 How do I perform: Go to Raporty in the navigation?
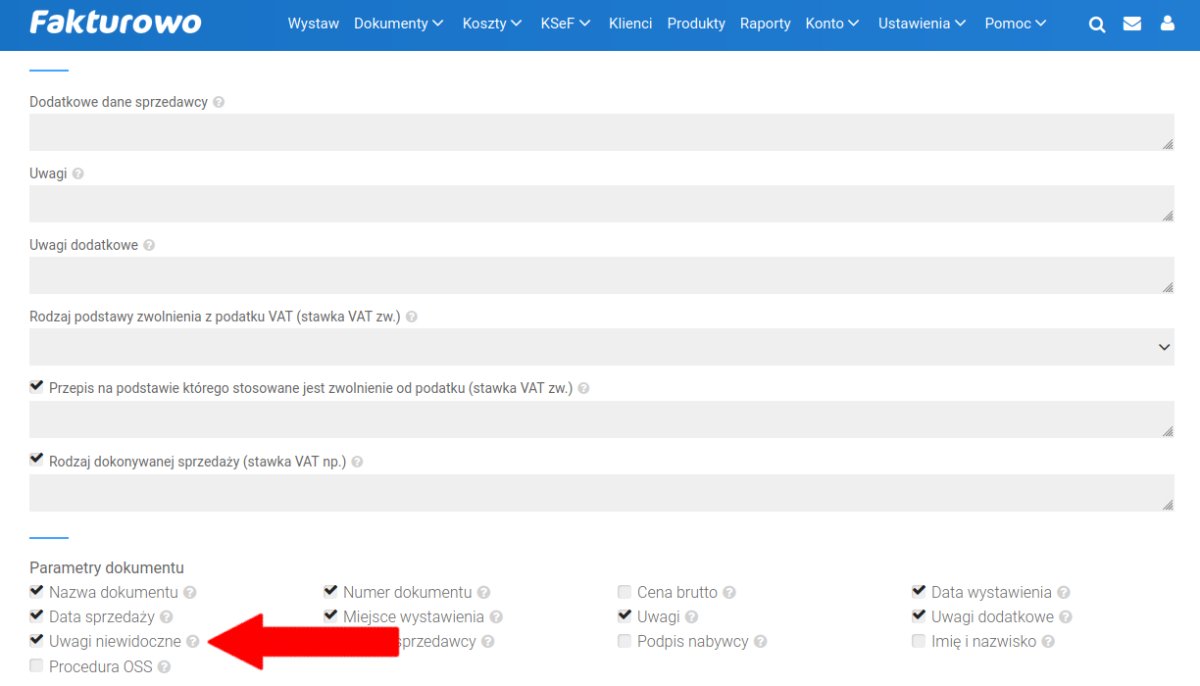point(765,24)
